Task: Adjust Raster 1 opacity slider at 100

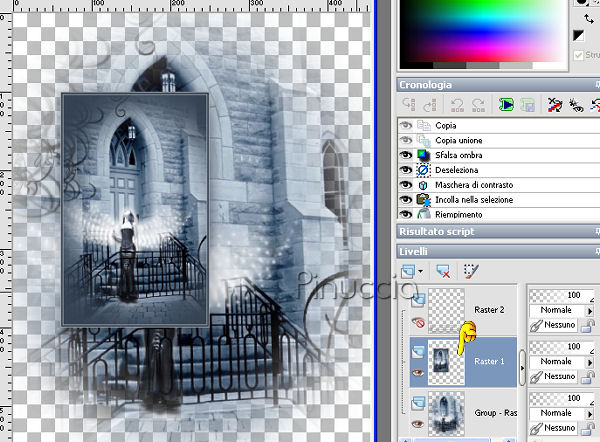Action: 561,347
